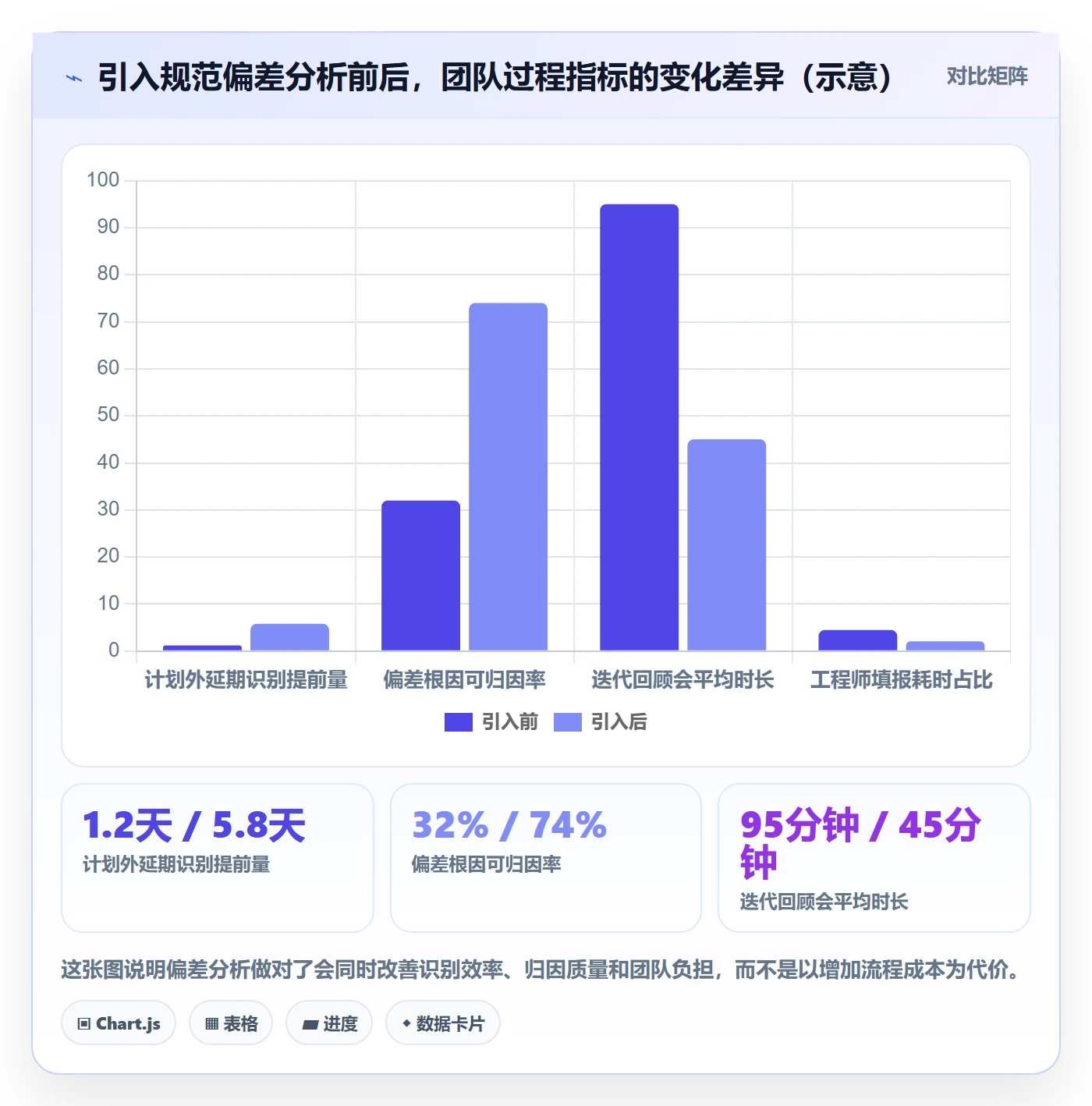Click the card caption 计划外延期识别提前量
Screen dimensions: 1092x1106
(176, 864)
